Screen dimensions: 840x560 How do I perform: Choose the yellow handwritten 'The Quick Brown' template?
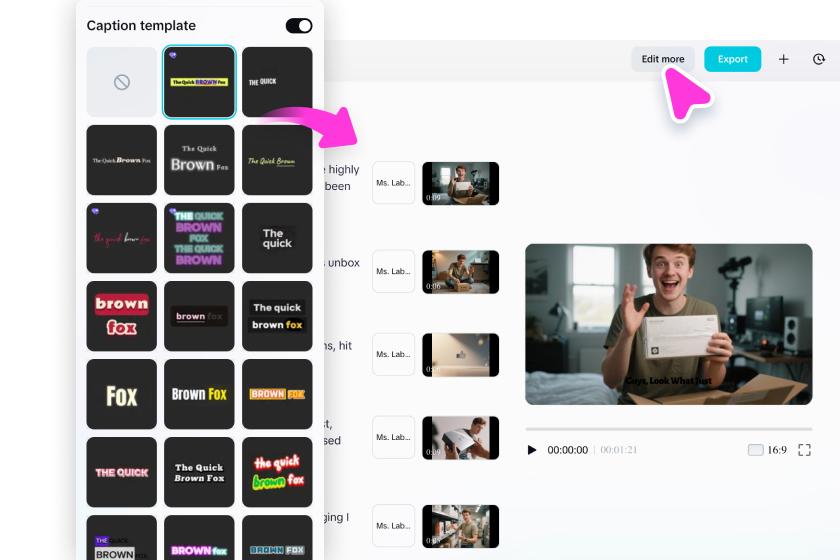(x=277, y=160)
